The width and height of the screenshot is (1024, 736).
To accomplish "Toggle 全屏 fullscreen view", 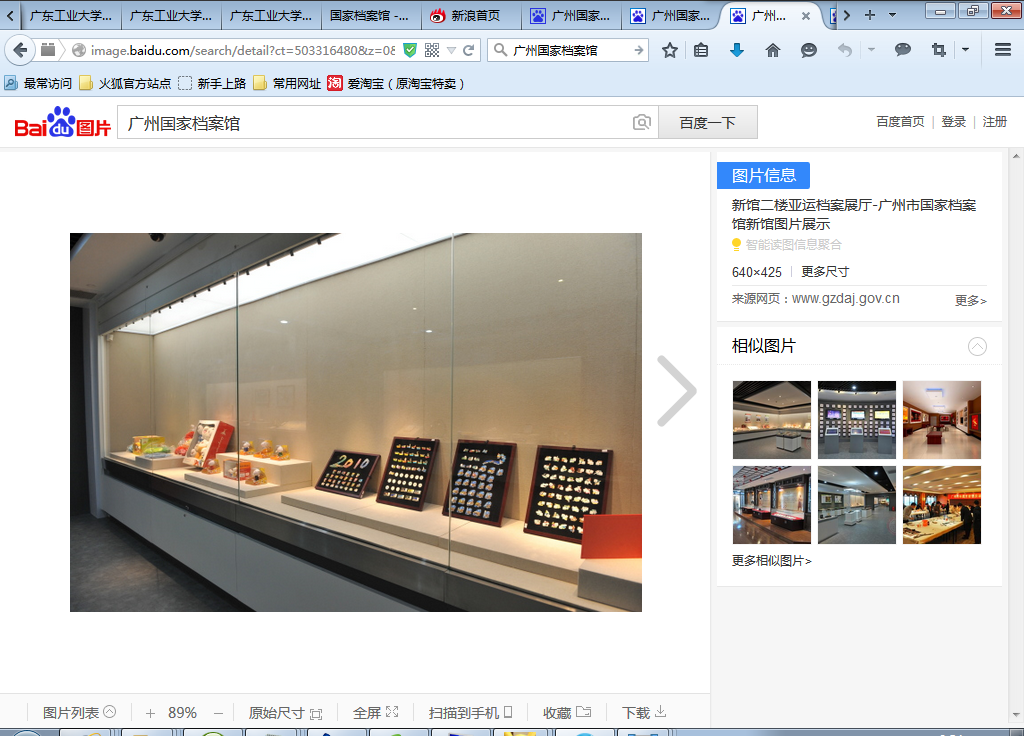I will click(x=375, y=713).
